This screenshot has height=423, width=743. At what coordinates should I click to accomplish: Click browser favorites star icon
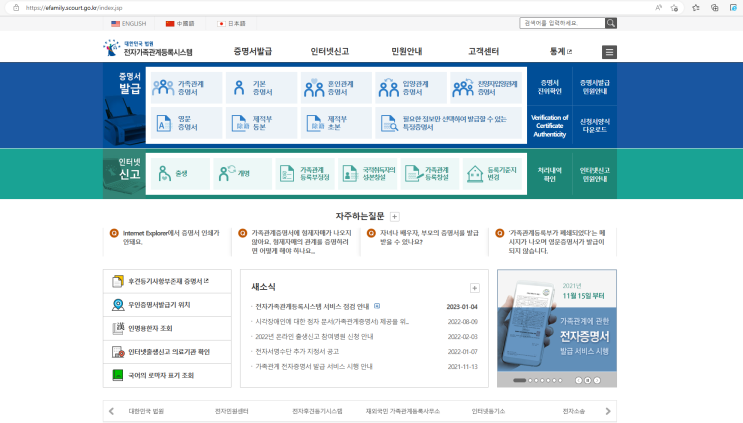[x=696, y=8]
